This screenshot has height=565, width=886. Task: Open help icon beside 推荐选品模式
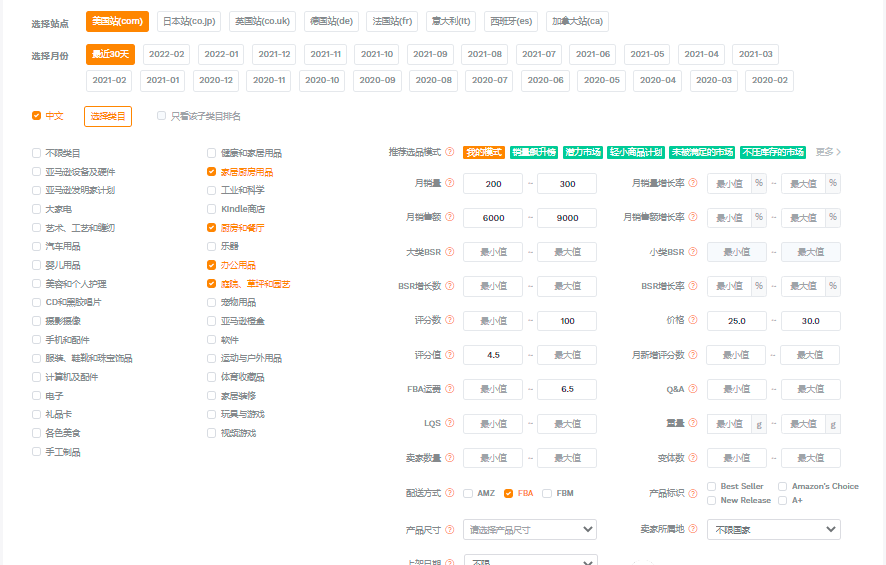pos(450,152)
